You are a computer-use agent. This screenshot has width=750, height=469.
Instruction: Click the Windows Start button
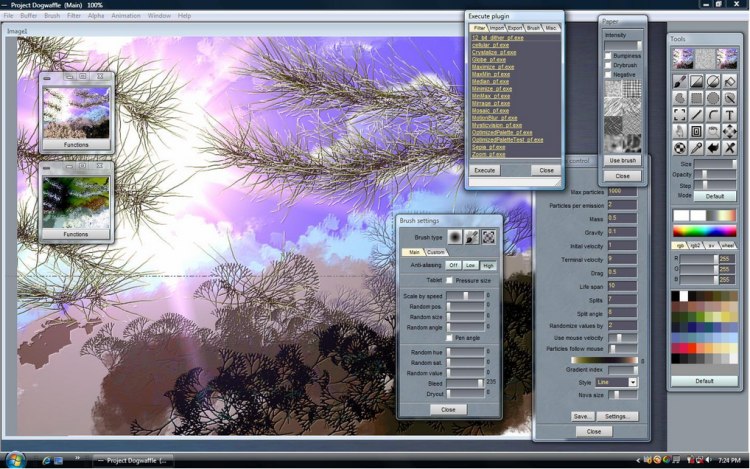12,459
